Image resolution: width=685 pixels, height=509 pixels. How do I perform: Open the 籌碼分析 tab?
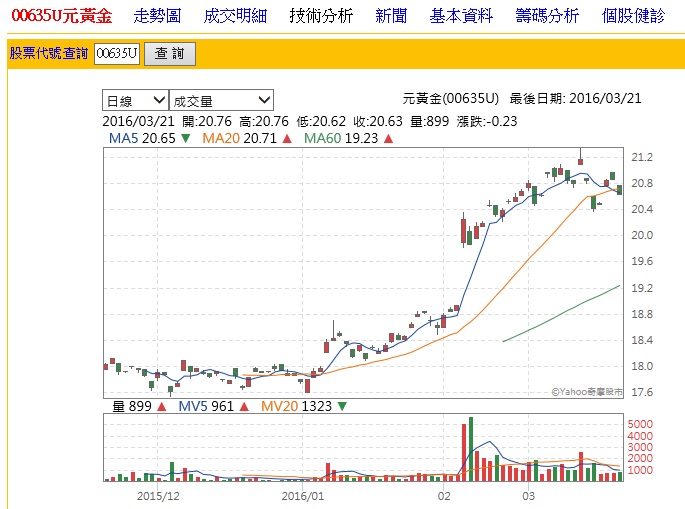[547, 16]
